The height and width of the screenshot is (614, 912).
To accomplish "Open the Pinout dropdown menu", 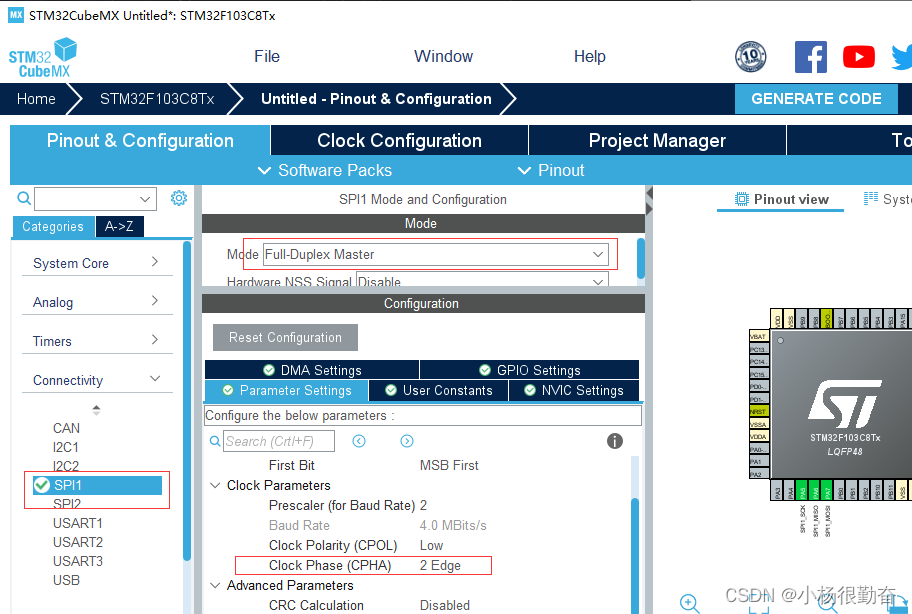I will [x=551, y=170].
